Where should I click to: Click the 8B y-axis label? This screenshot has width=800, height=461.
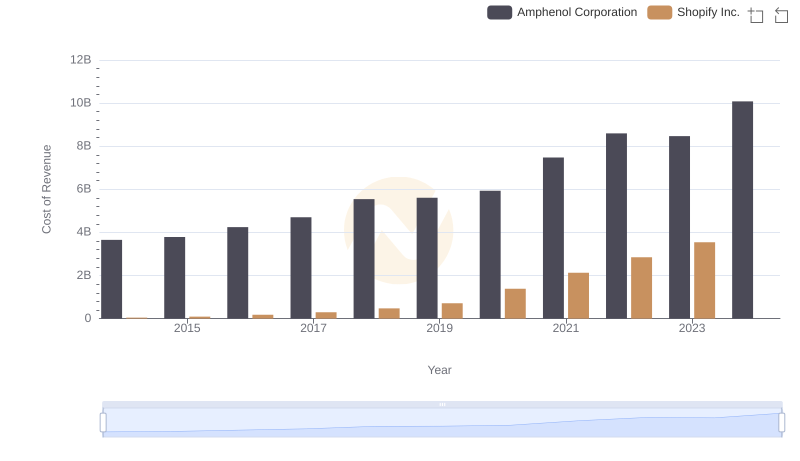(84, 146)
